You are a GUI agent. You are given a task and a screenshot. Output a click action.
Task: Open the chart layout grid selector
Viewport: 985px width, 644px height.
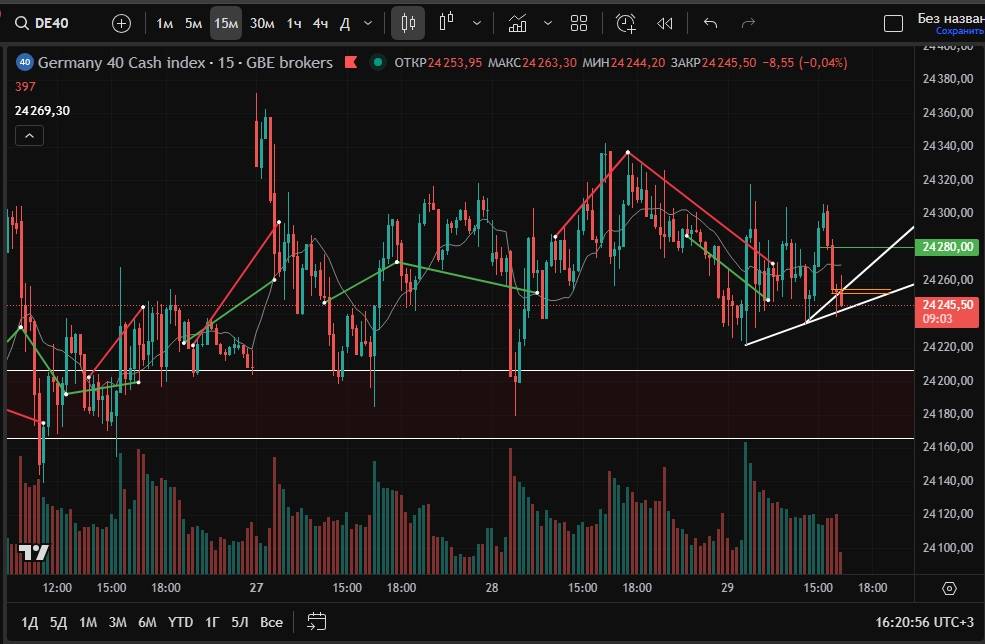[578, 23]
